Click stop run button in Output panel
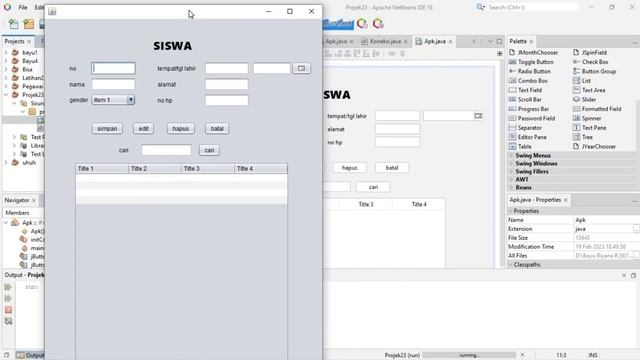 [x=8, y=310]
